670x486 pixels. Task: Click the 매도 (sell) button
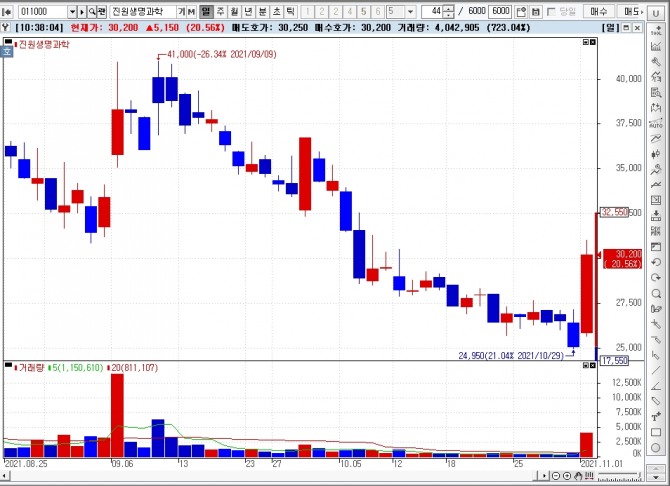[632, 12]
